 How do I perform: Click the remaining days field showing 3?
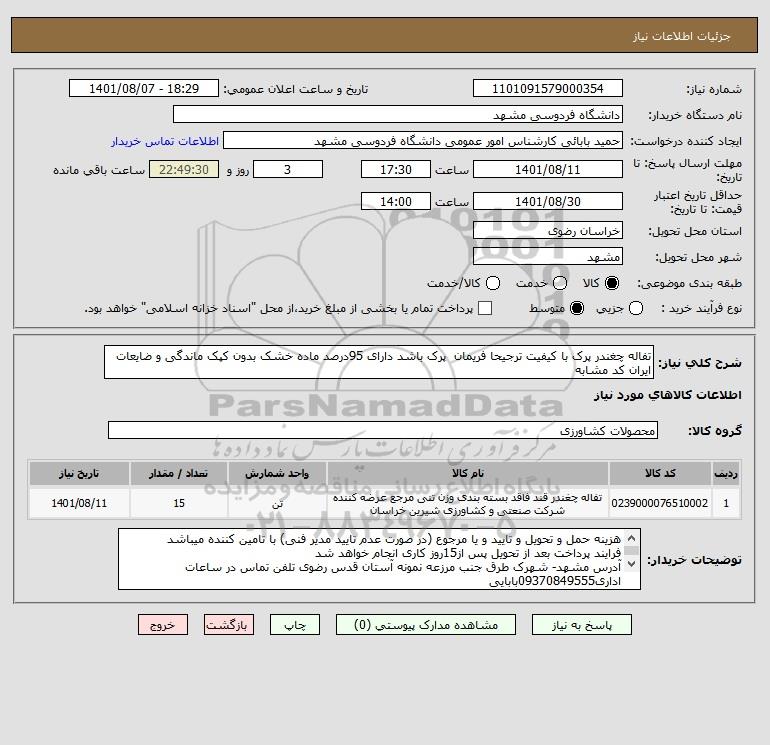tap(288, 169)
